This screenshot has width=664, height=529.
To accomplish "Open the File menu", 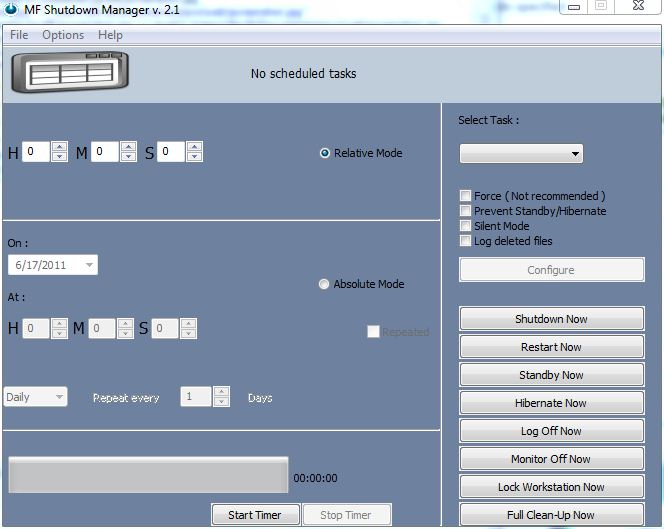I will pos(19,35).
